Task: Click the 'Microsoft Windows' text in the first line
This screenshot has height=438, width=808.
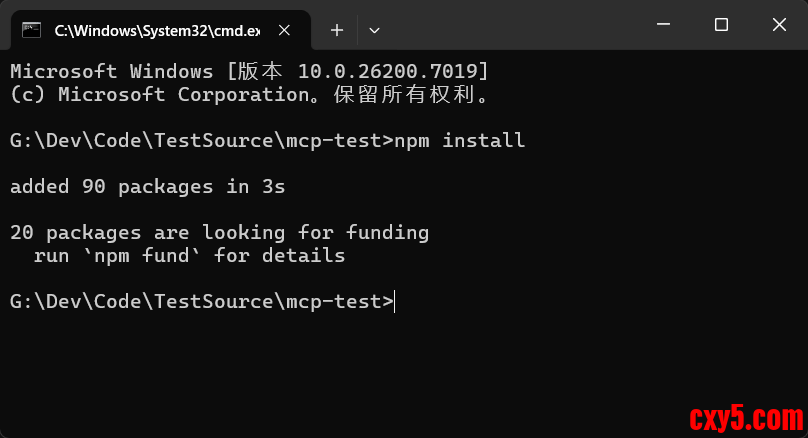Action: 111,72
